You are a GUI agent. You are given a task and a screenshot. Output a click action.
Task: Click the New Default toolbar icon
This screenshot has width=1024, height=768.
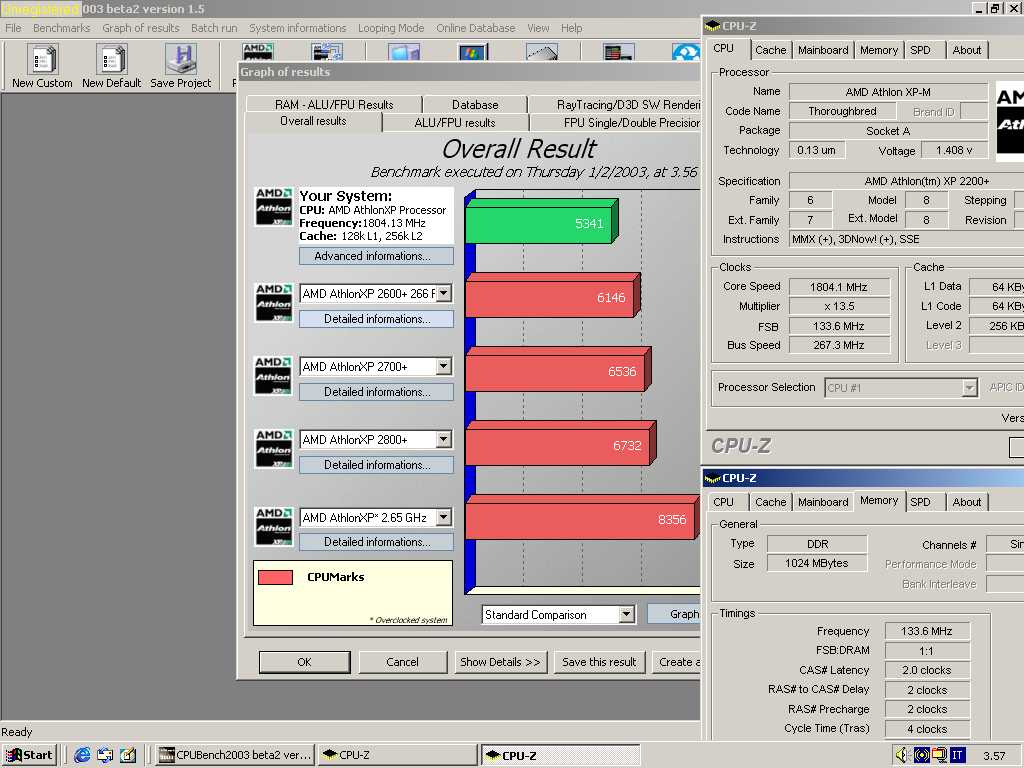click(112, 59)
